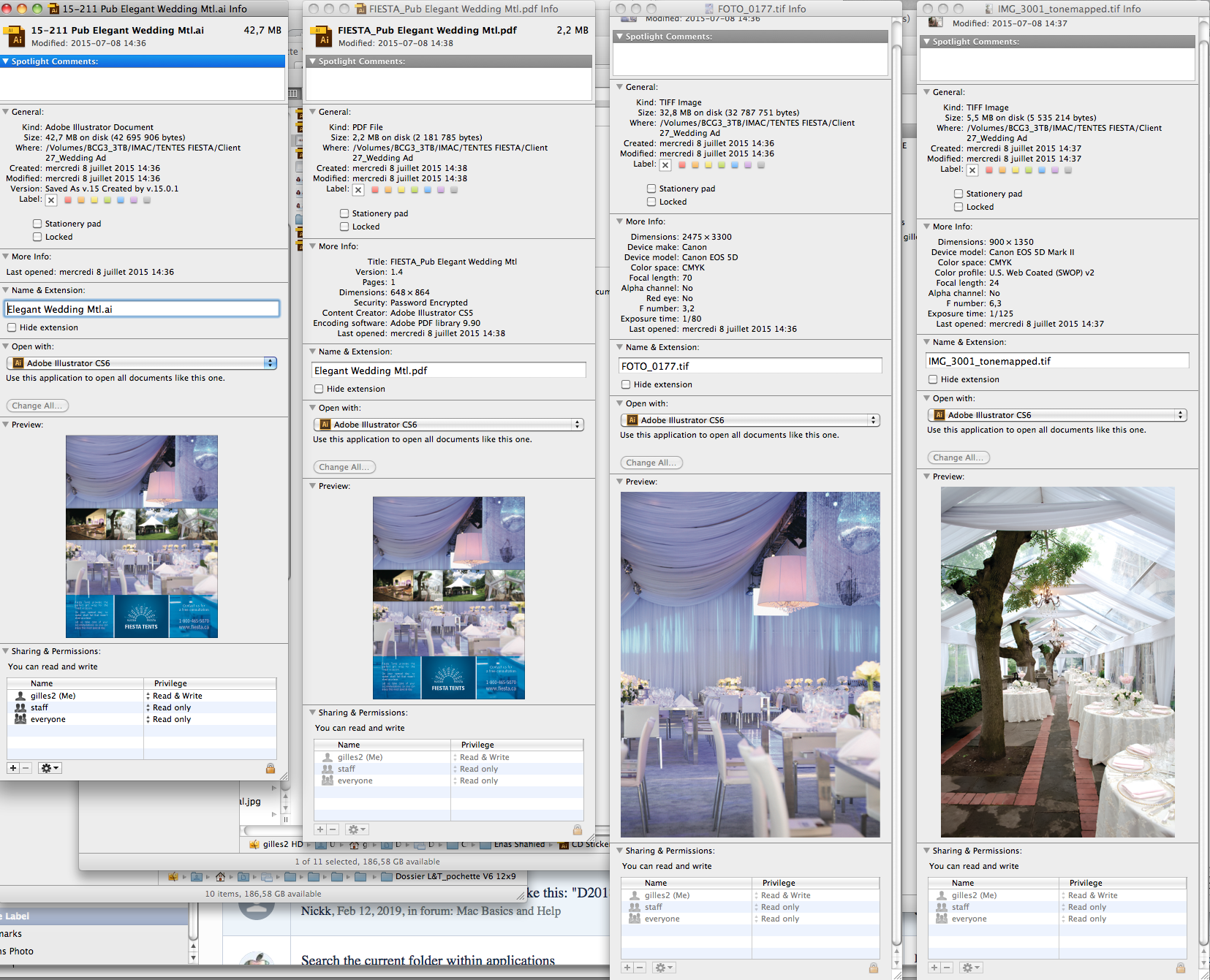Click add (+) permission button in FIESTA_Pub pdf Info window
This screenshot has height=980, width=1210.
coord(320,829)
